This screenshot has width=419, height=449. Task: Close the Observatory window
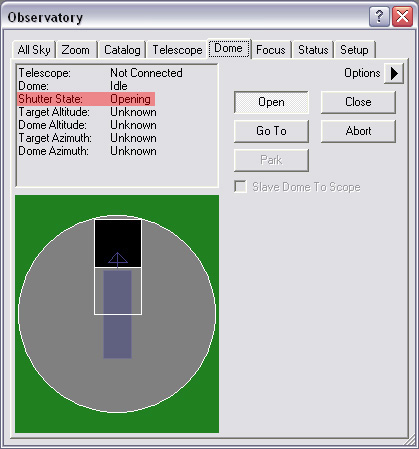pos(402,16)
